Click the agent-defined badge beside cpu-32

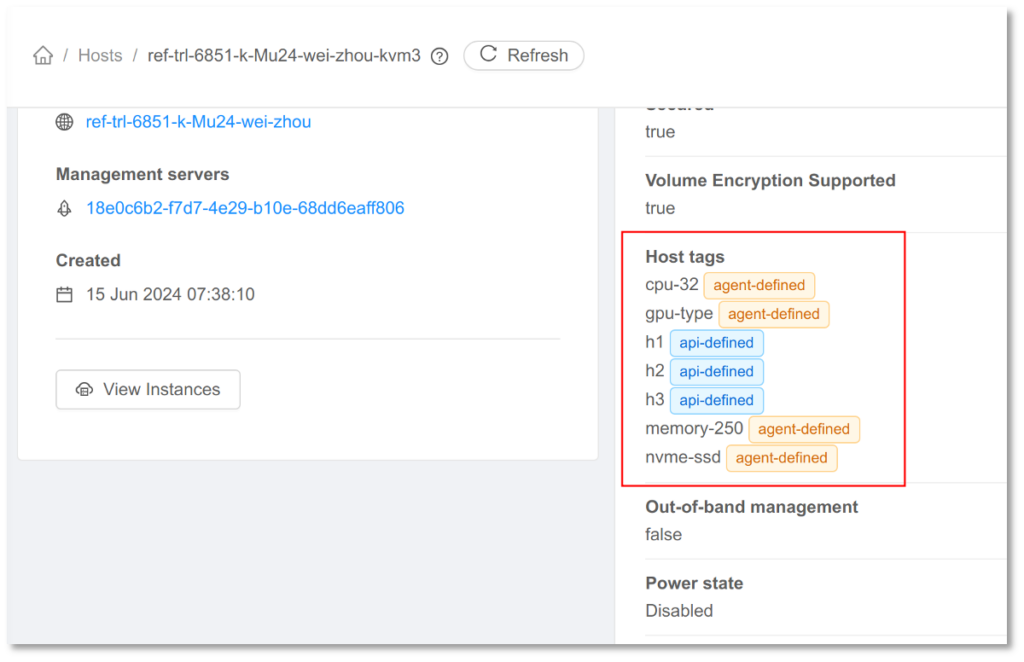pyautogui.click(x=759, y=285)
